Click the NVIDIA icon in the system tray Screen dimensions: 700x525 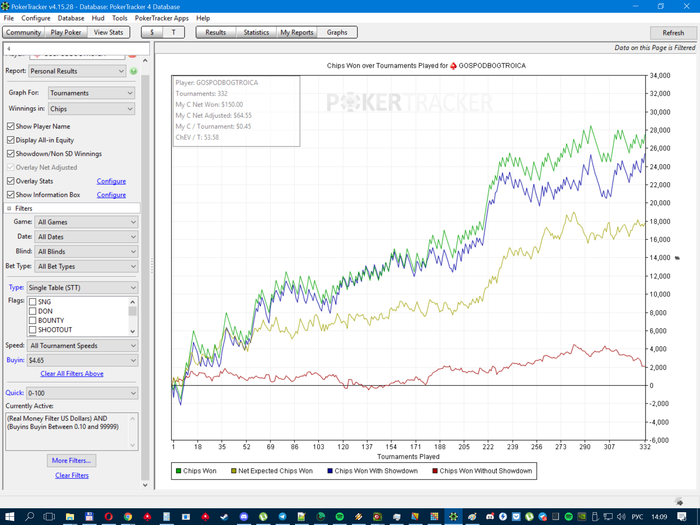(582, 517)
